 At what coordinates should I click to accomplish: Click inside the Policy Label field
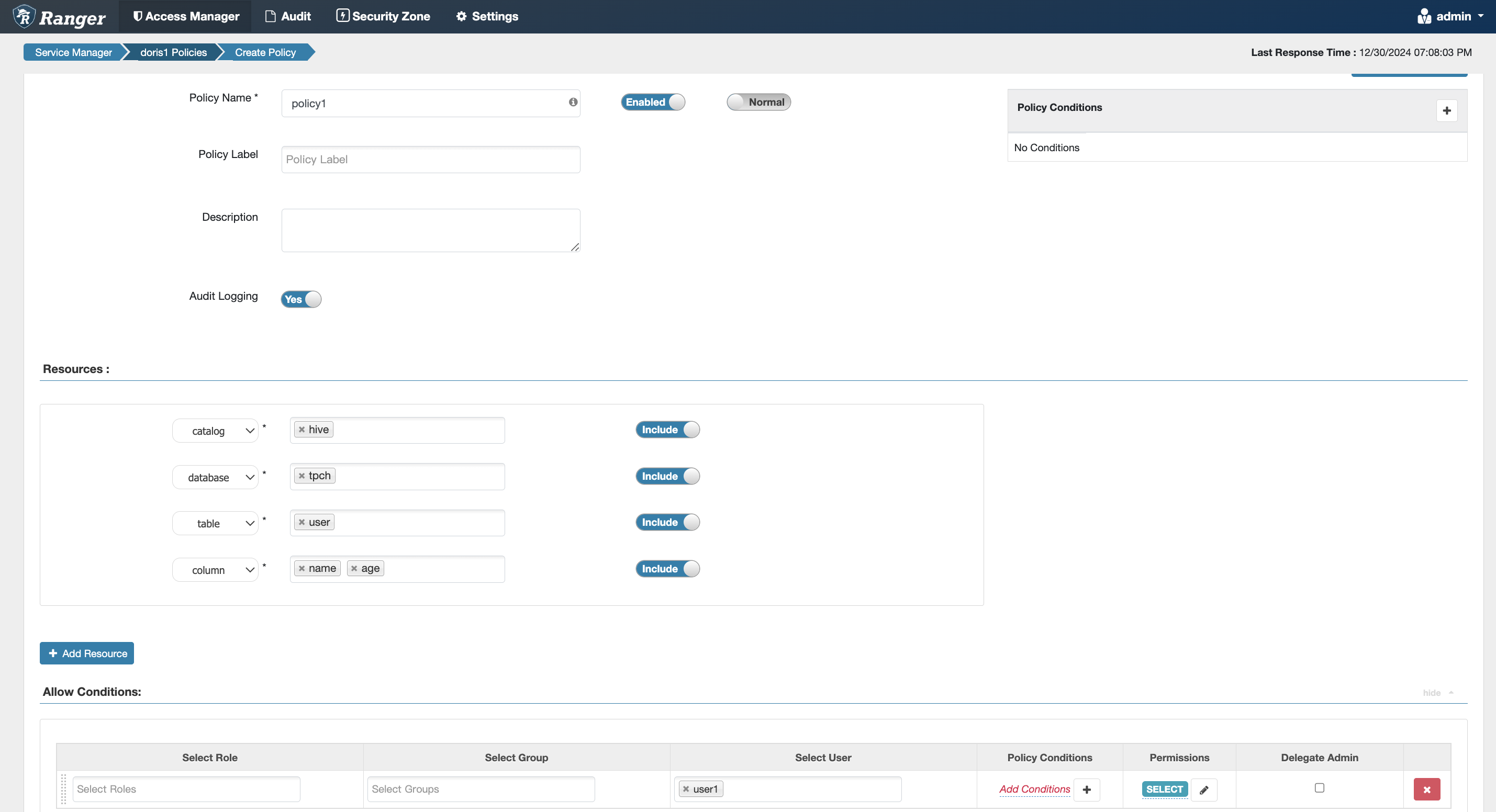click(x=430, y=159)
